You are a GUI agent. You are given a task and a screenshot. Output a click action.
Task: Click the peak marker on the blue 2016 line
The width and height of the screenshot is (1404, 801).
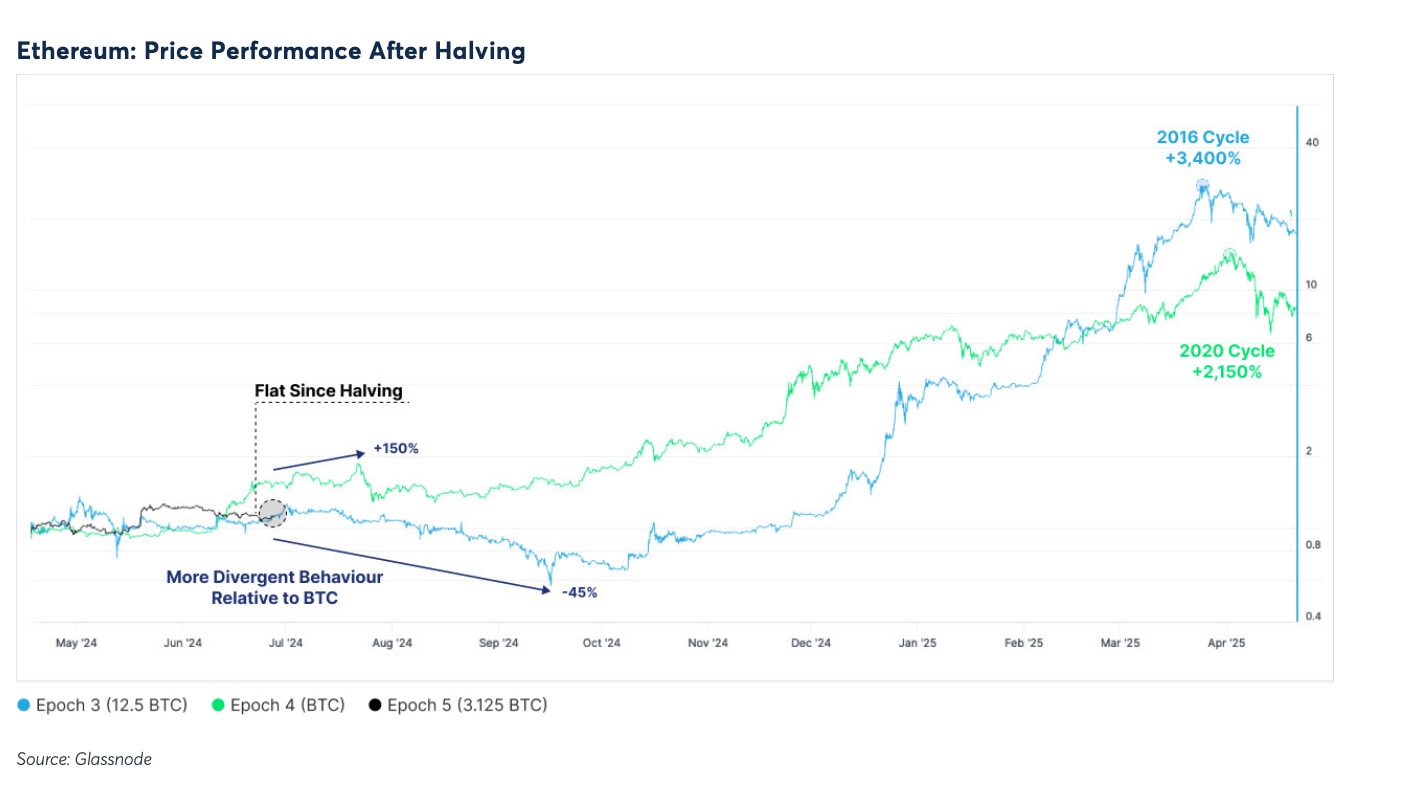(1200, 185)
